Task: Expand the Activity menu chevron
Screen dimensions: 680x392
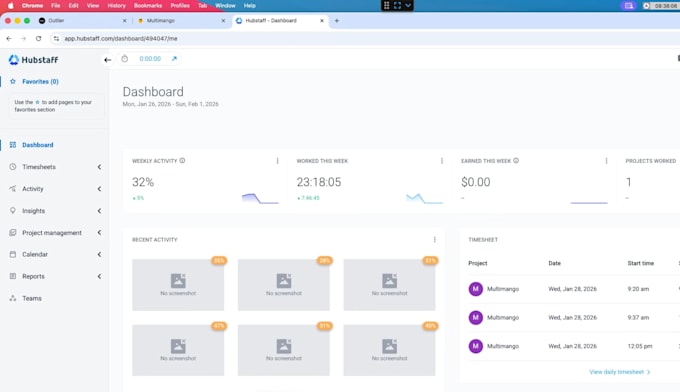Action: click(x=99, y=189)
